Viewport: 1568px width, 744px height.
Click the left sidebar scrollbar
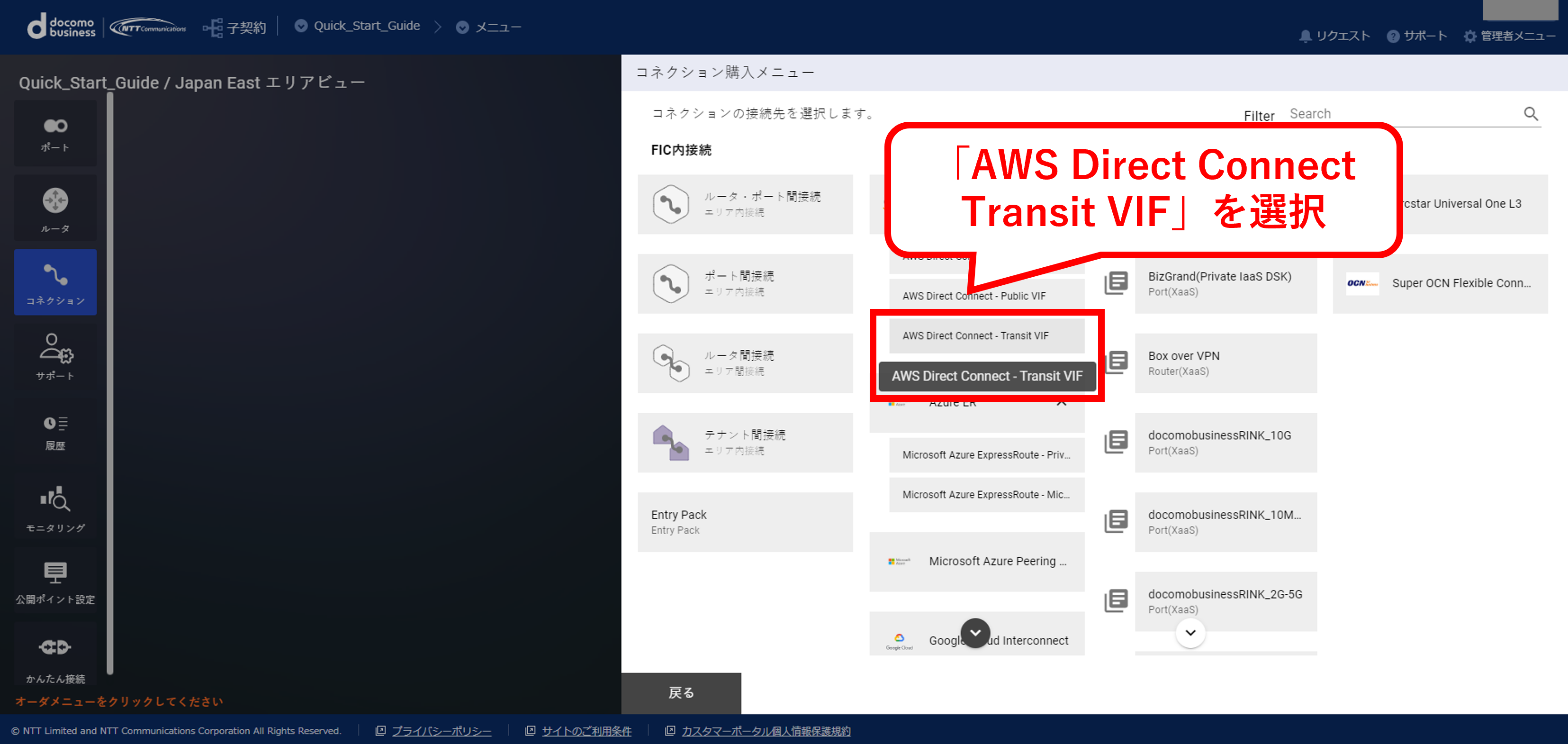(x=110, y=383)
